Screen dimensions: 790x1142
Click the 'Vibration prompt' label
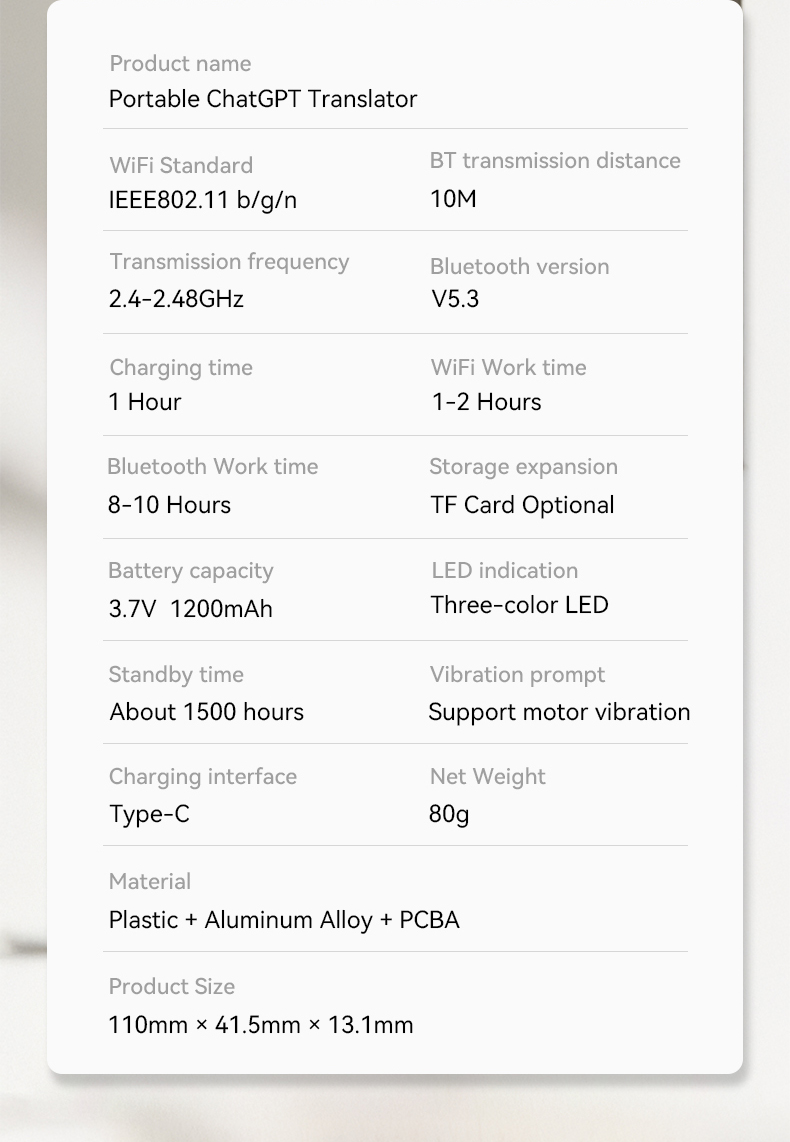(517, 675)
